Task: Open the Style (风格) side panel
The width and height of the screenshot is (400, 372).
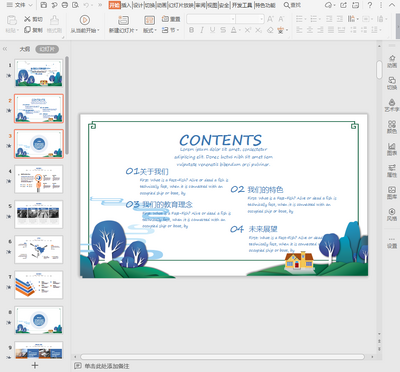Action: (x=392, y=215)
